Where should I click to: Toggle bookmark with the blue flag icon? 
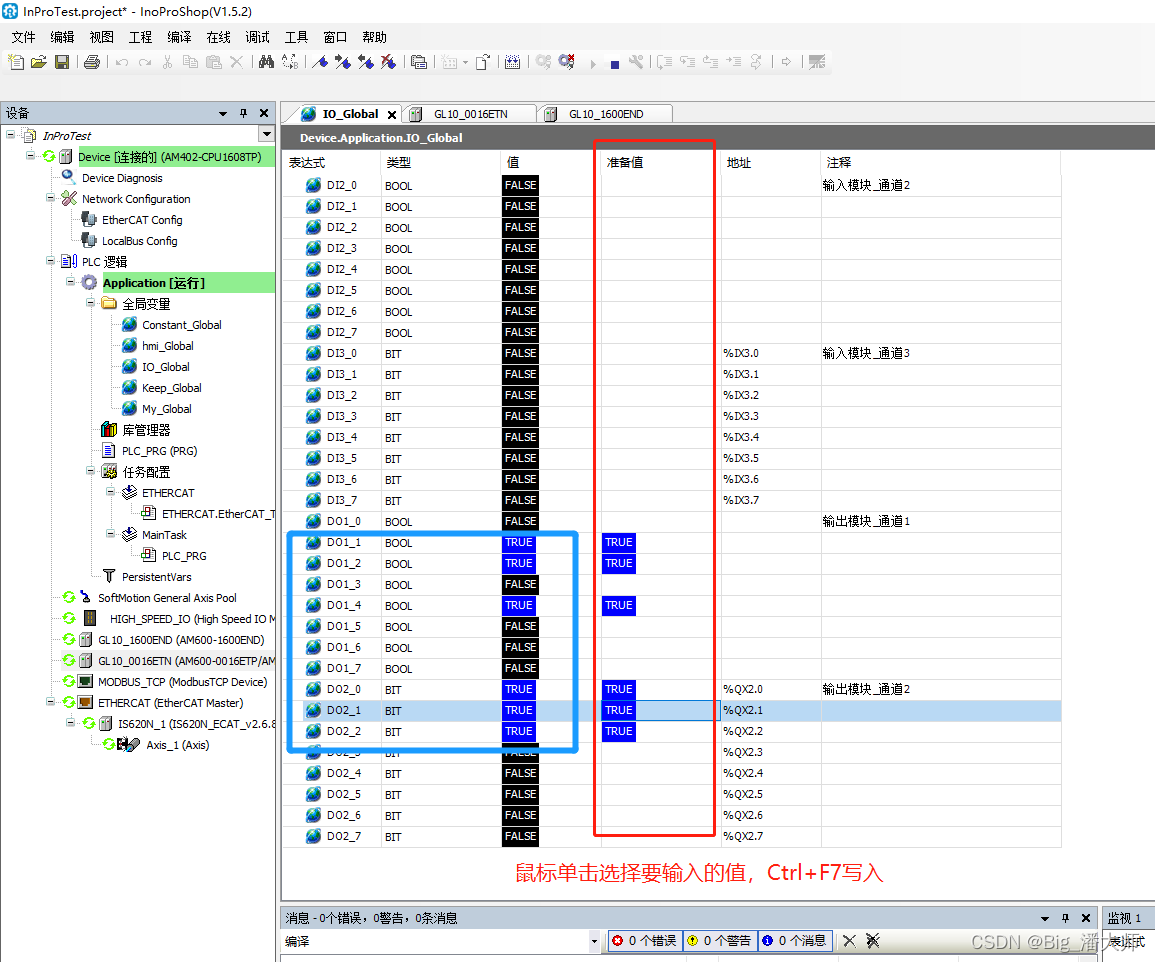[320, 62]
